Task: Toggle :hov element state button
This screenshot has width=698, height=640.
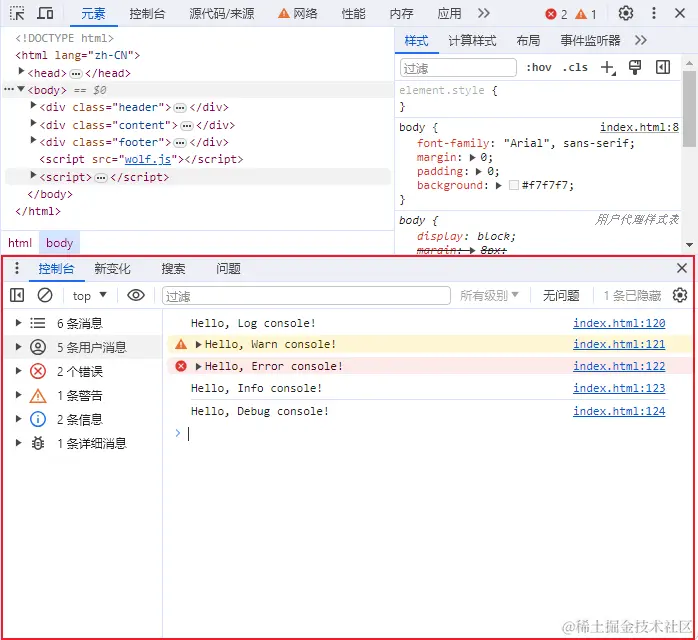Action: 539,68
